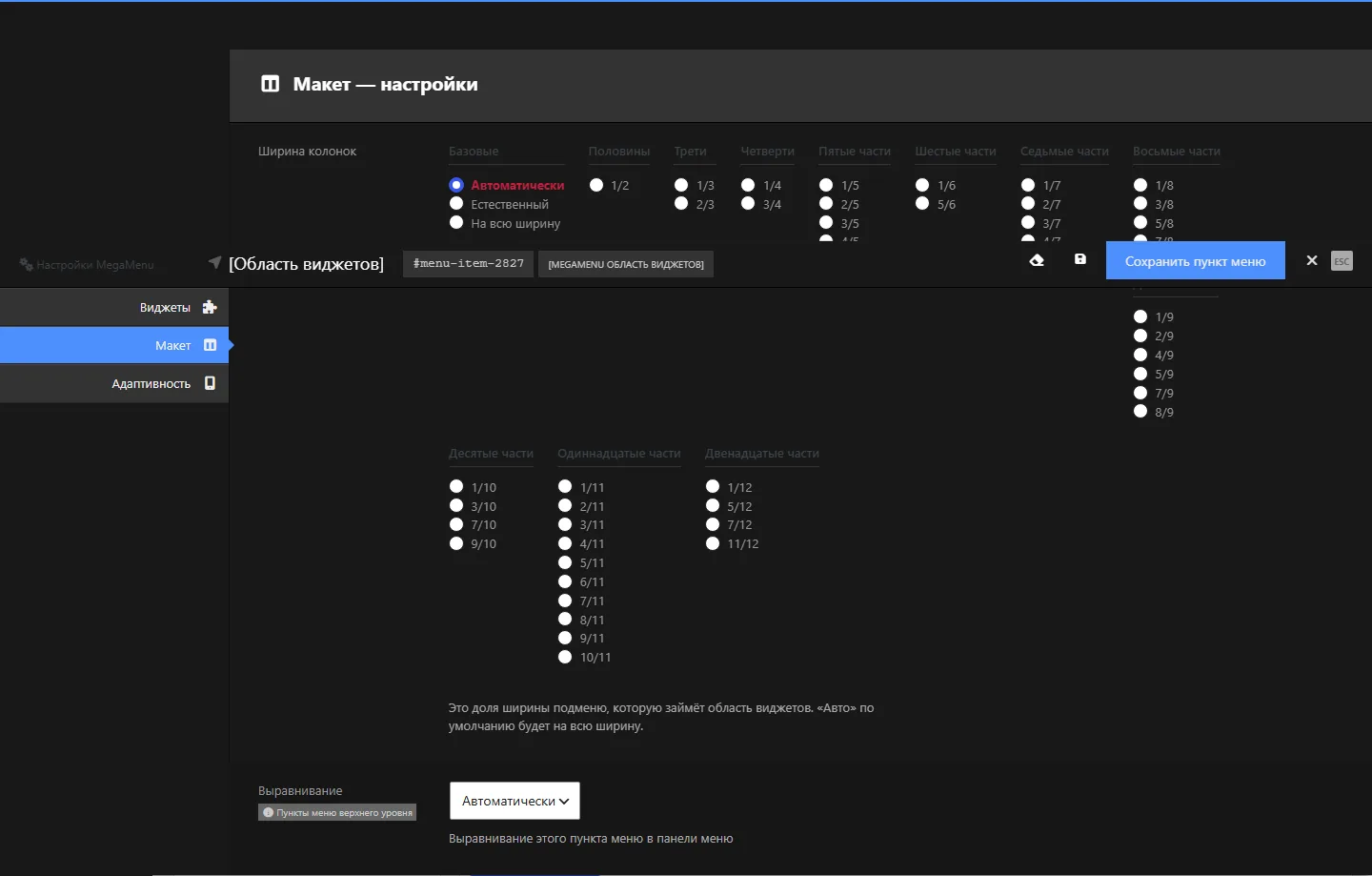Click Сохранить пункт меню button
The height and width of the screenshot is (876, 1372).
(1195, 260)
